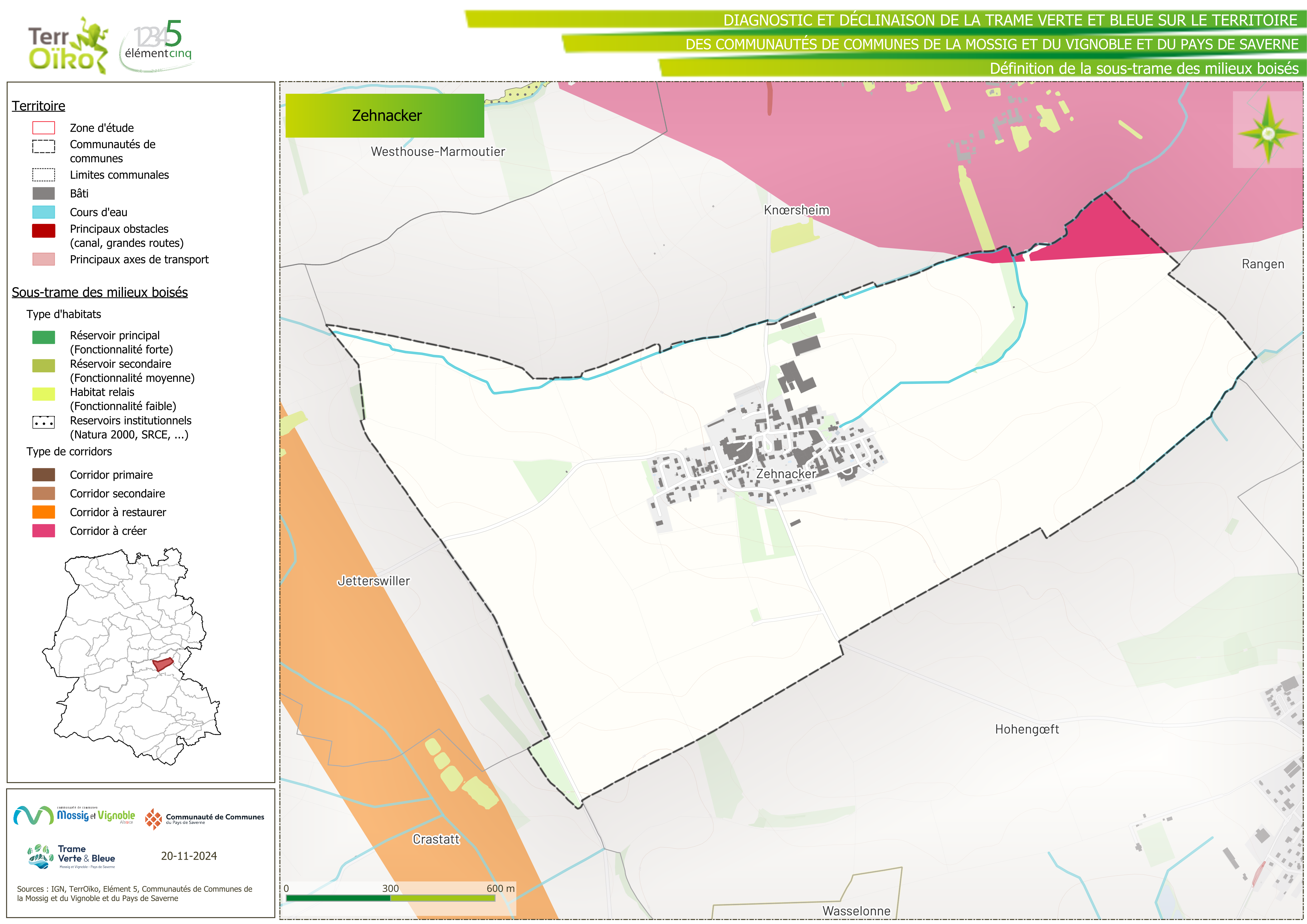Click the Reservoirs institutionnels dotted symbol
This screenshot has height=924, width=1307.
(44, 422)
